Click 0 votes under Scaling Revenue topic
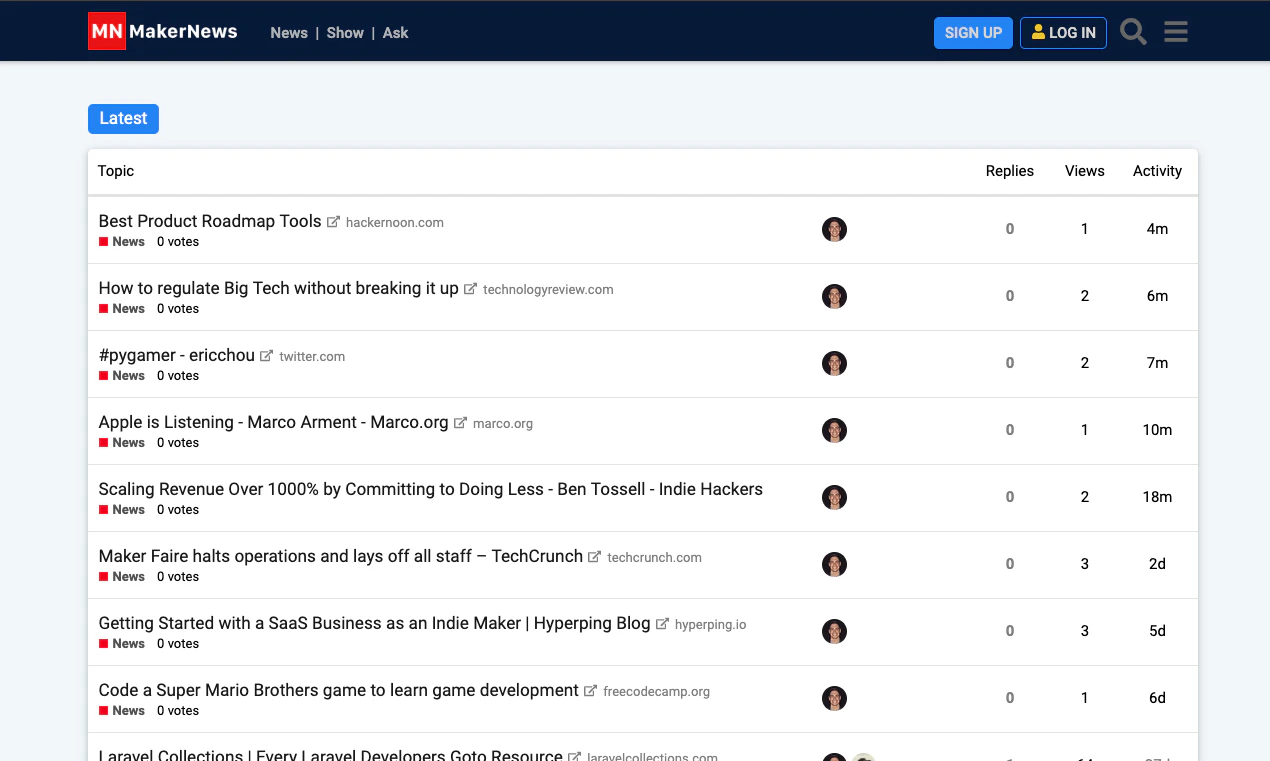The height and width of the screenshot is (761, 1270). [178, 510]
